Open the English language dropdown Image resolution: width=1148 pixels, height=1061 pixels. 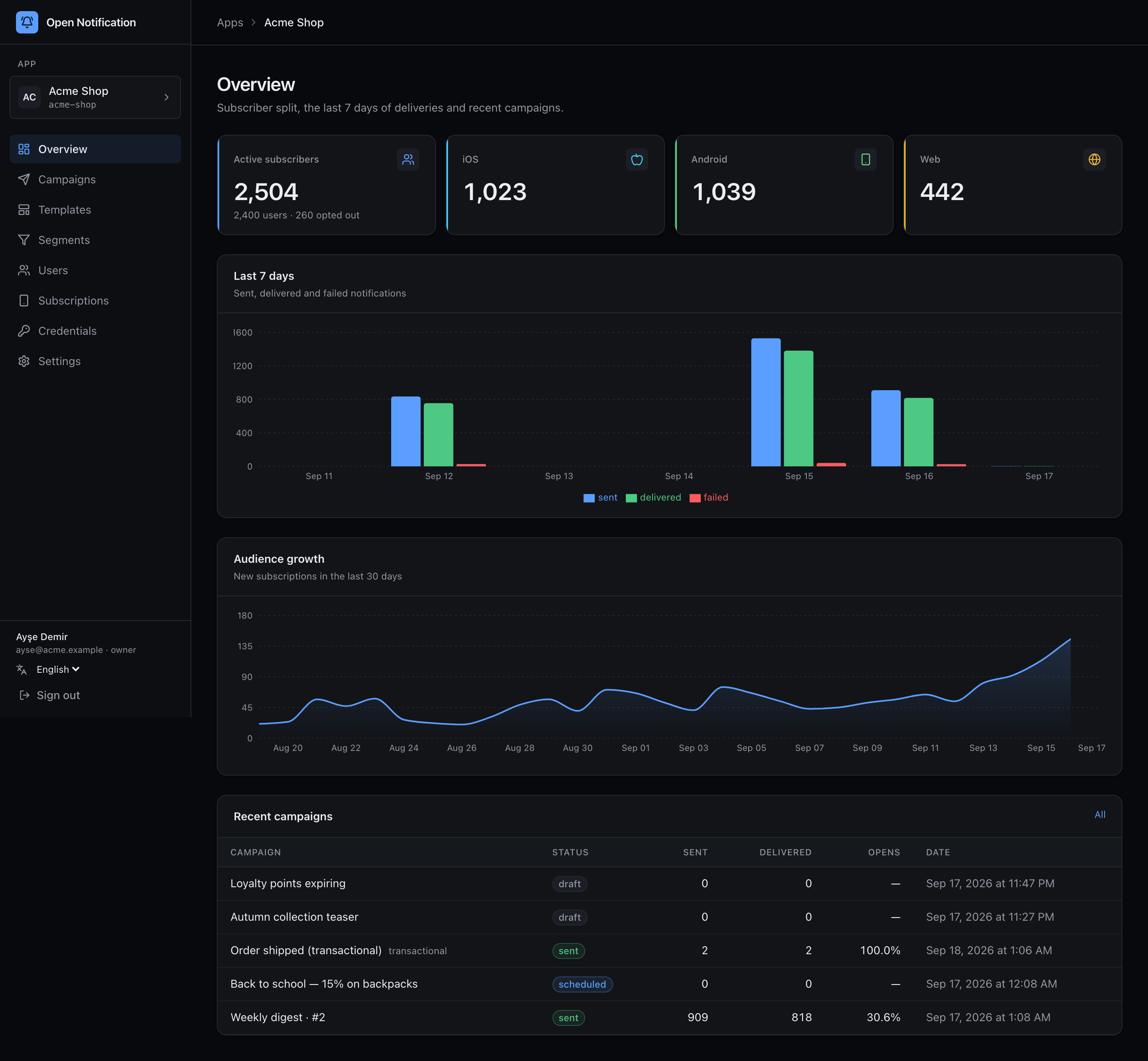click(x=58, y=670)
